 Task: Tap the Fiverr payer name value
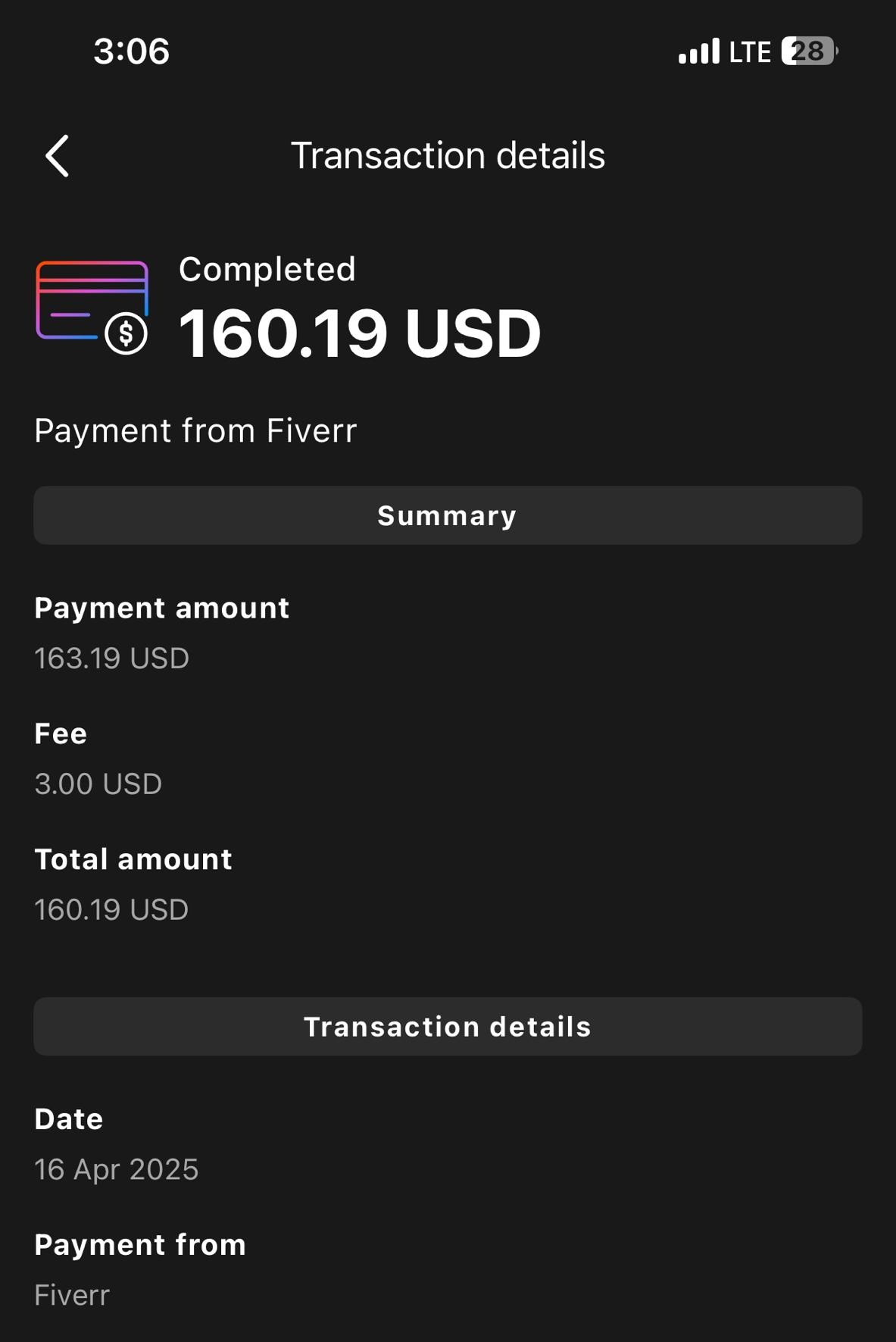pyautogui.click(x=72, y=1295)
